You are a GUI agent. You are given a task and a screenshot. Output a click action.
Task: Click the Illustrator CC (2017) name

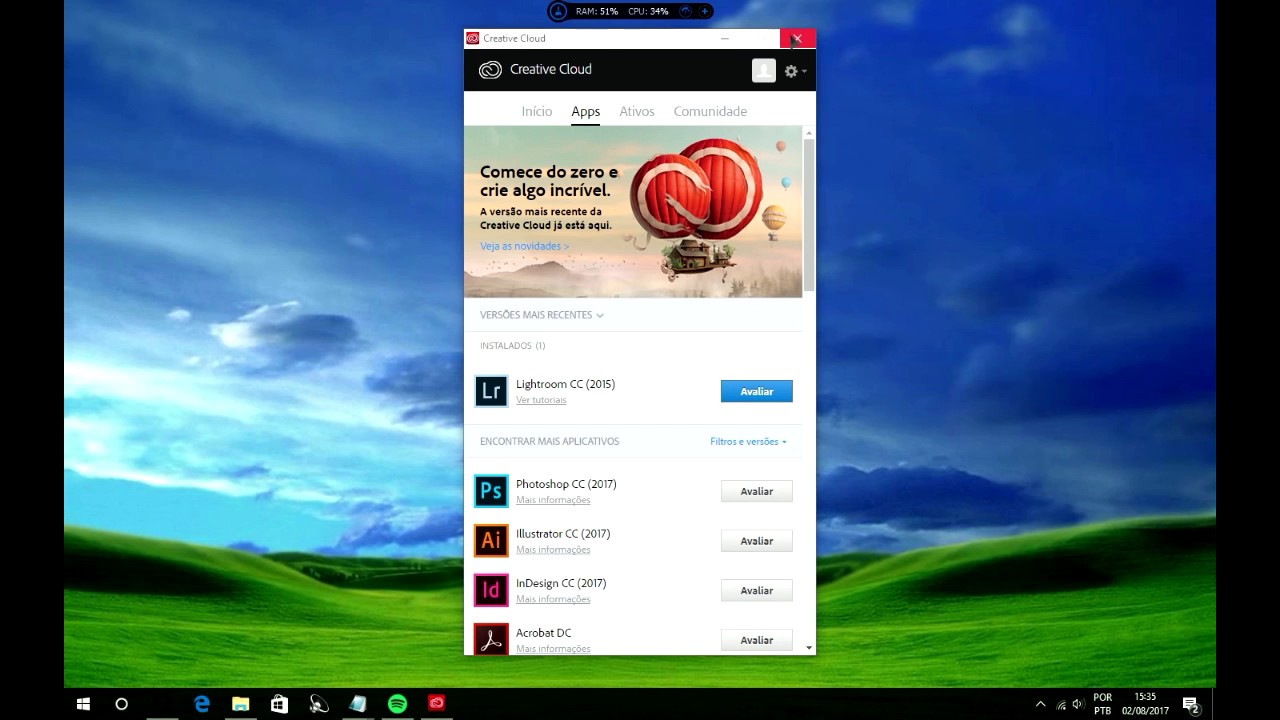coord(563,534)
